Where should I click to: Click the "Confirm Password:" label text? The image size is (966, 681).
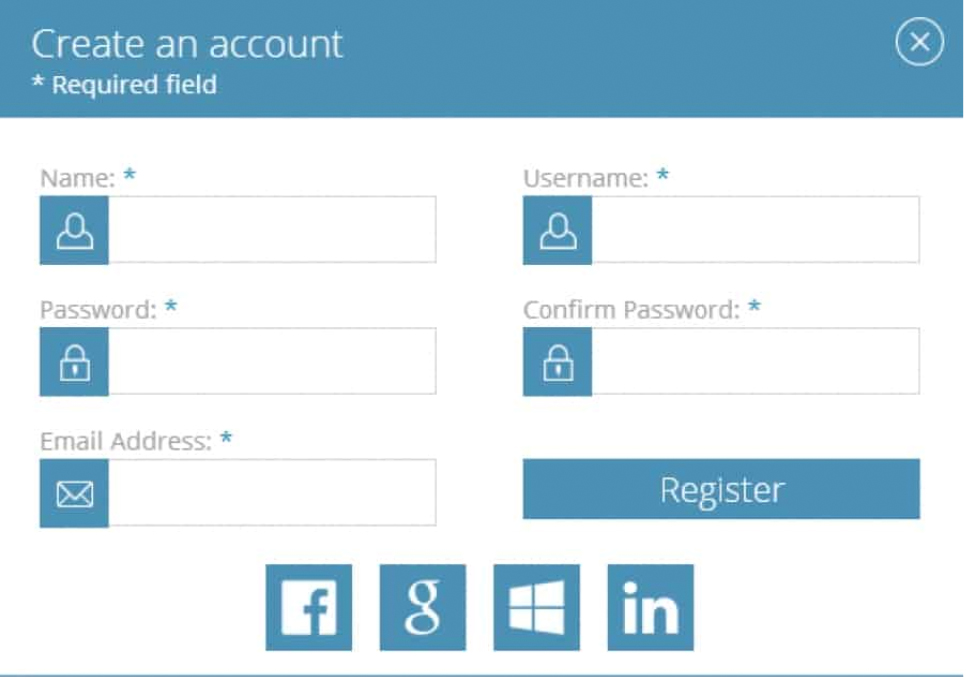631,309
